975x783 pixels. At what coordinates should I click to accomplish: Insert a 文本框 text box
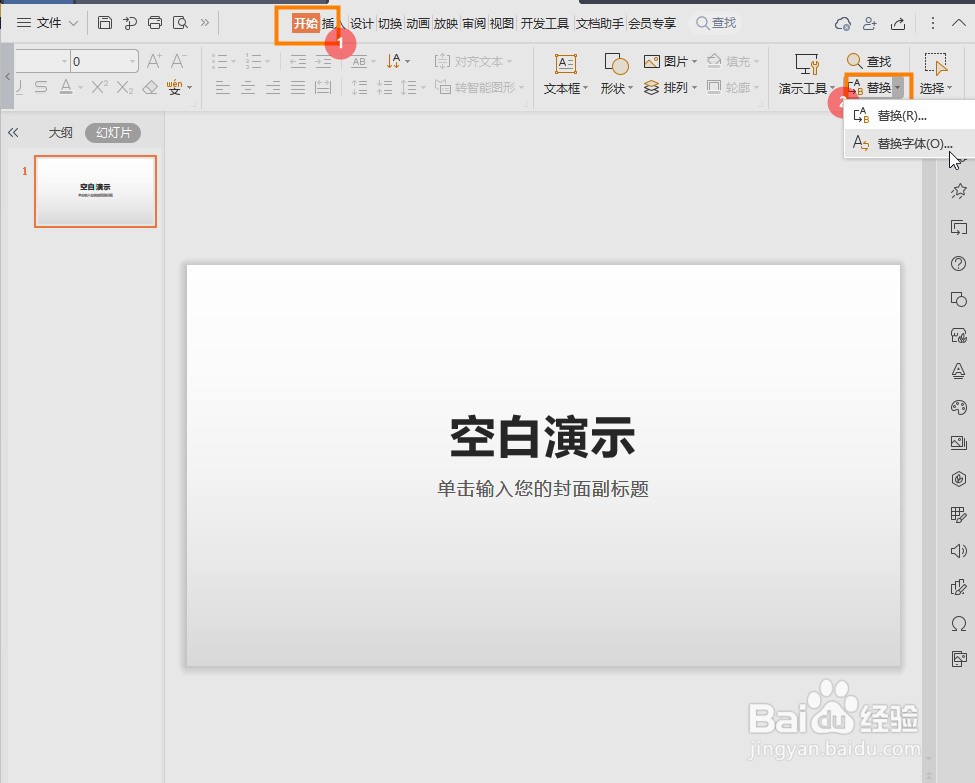(x=565, y=74)
